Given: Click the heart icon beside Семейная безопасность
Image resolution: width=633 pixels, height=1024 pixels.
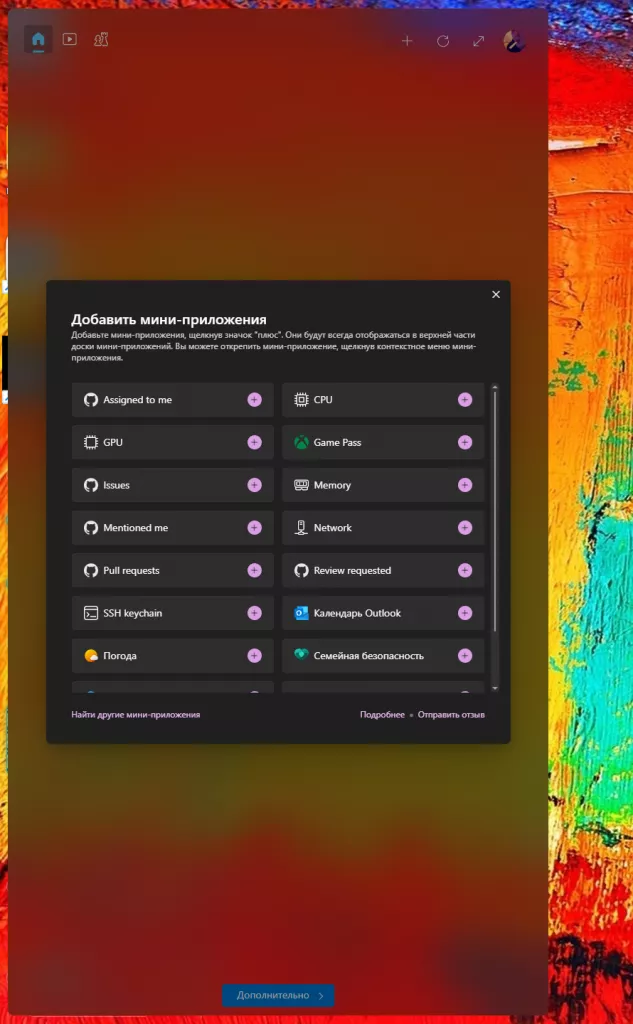Looking at the screenshot, I should [301, 655].
